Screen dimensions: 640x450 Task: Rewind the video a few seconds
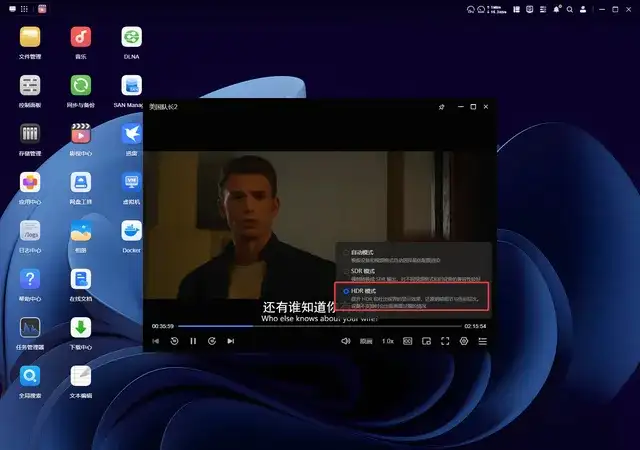click(x=174, y=341)
